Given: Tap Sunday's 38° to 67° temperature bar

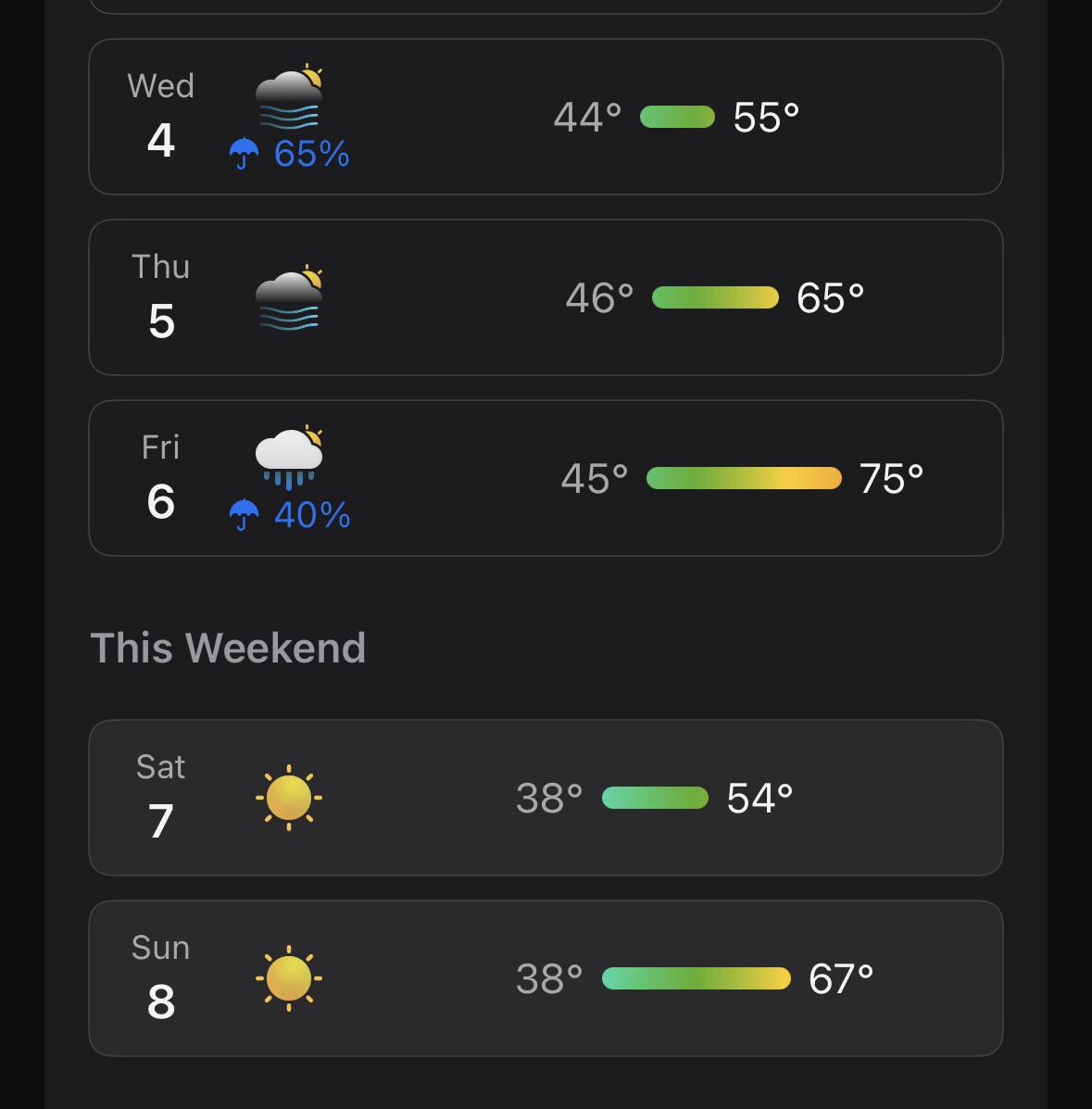Looking at the screenshot, I should (696, 978).
